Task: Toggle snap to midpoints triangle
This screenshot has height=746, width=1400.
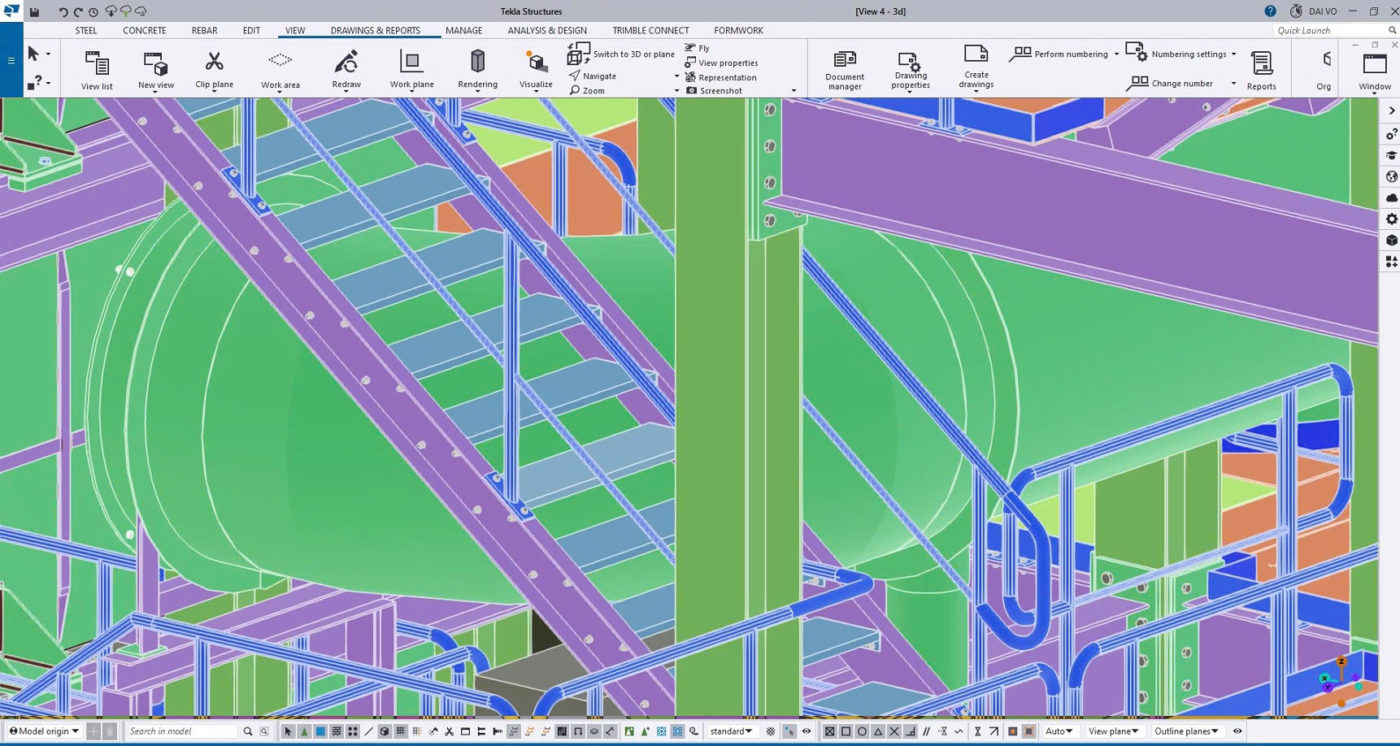Action: 878,731
